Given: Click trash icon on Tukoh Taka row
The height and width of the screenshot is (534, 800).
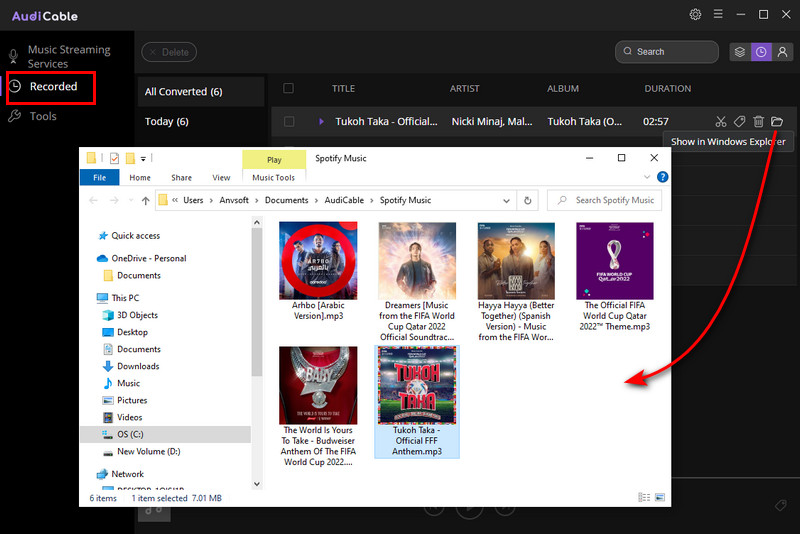Looking at the screenshot, I should 759,121.
